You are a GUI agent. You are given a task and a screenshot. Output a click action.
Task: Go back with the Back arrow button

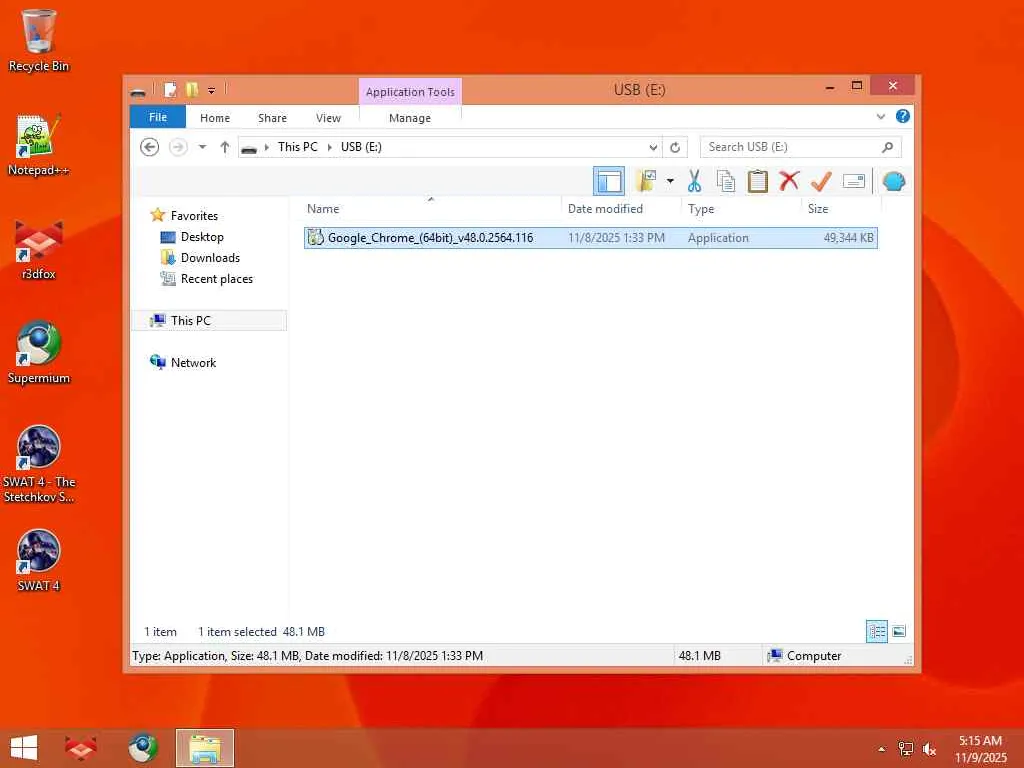point(150,147)
